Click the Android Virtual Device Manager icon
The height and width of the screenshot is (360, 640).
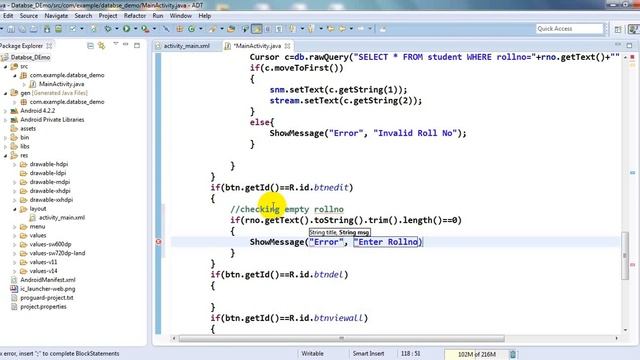(59, 29)
